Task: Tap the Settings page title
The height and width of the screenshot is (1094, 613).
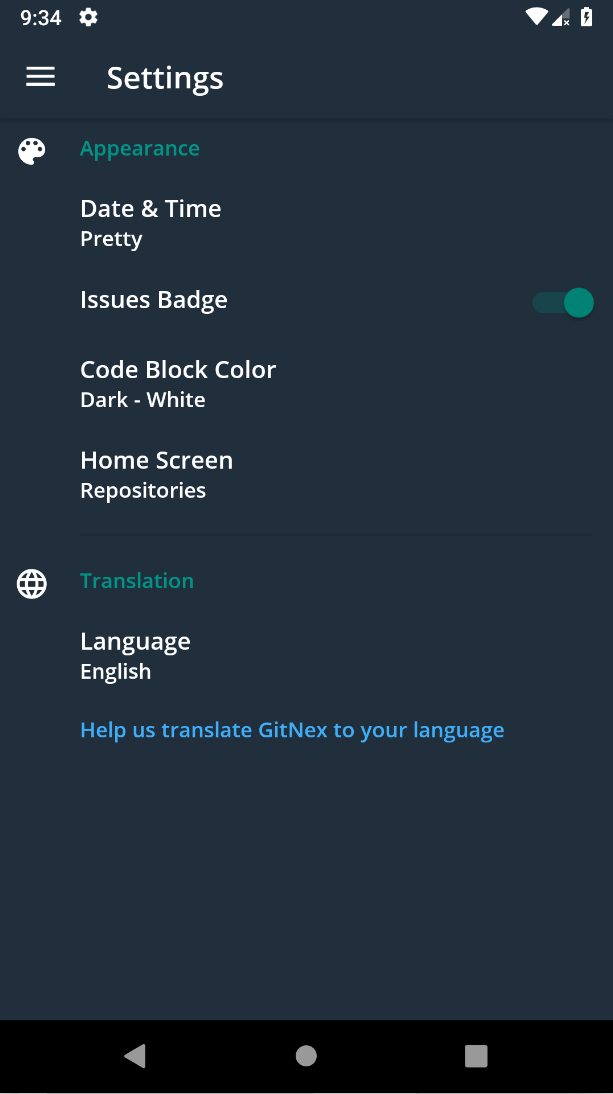Action: (165, 78)
